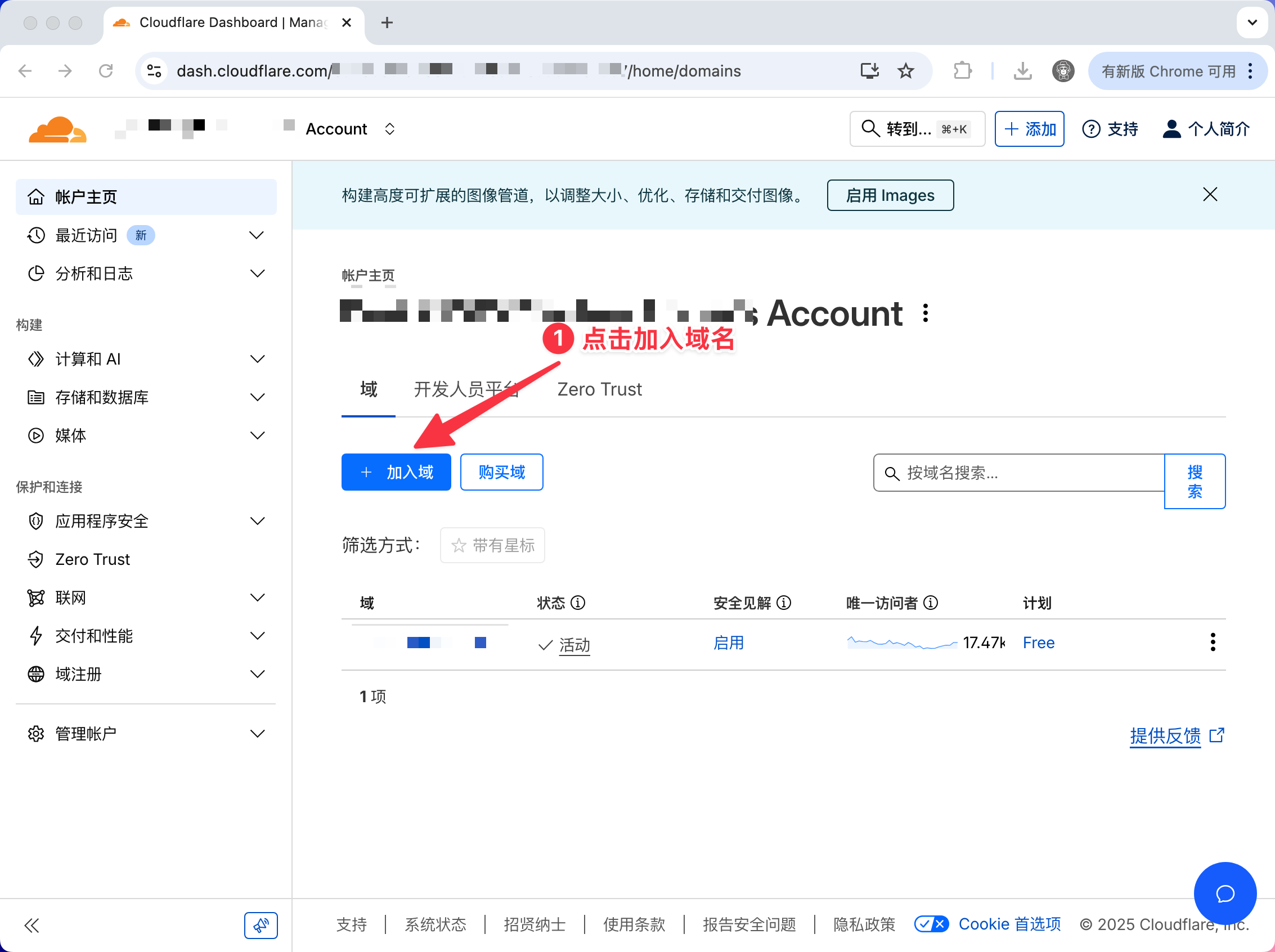Image resolution: width=1275 pixels, height=952 pixels.
Task: Toggle the starred filter 带有星标
Action: tap(492, 545)
